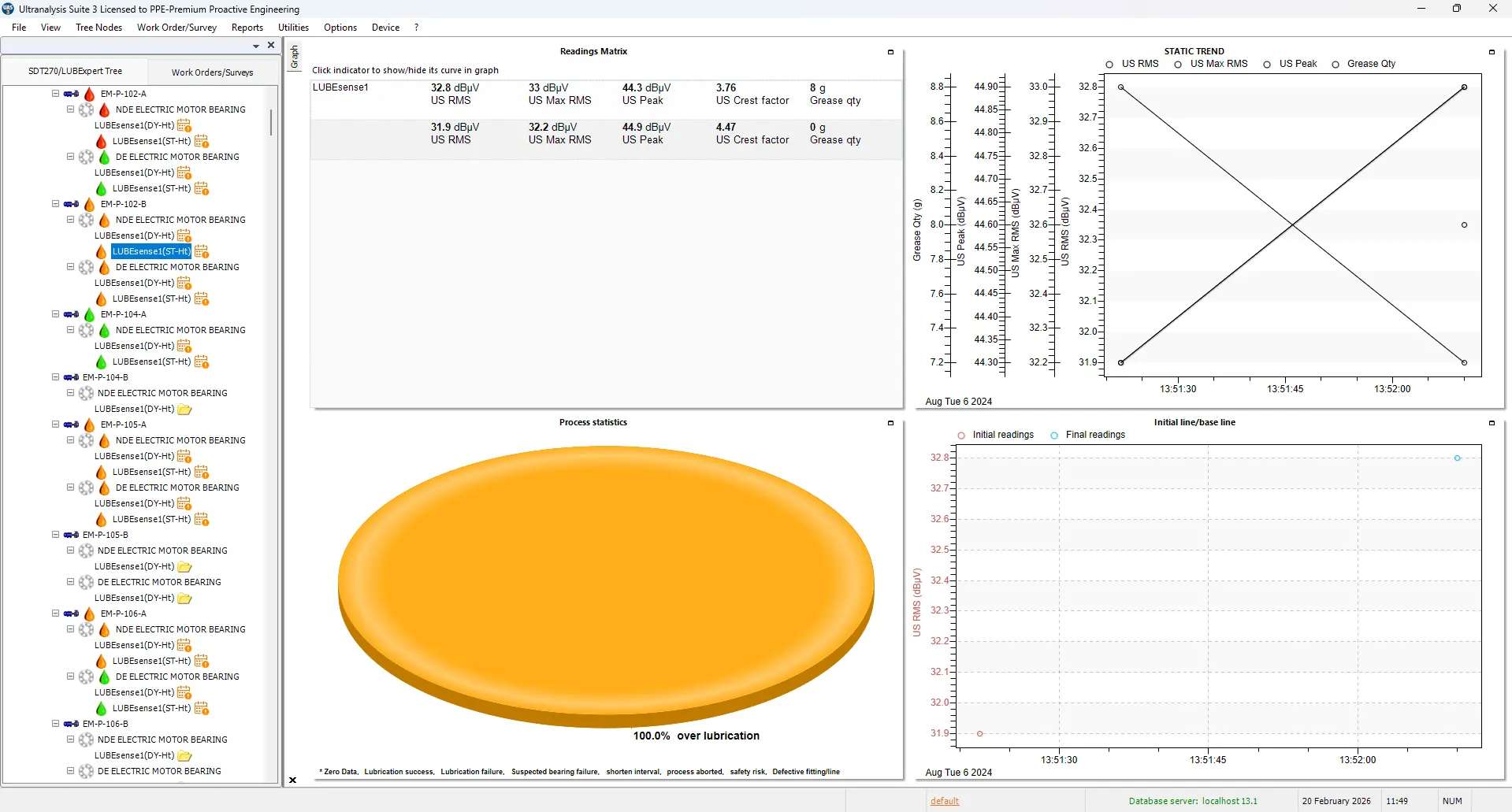Image resolution: width=1512 pixels, height=812 pixels.
Task: Click the pump icon beside EM-P-104-B
Action: 71,377
